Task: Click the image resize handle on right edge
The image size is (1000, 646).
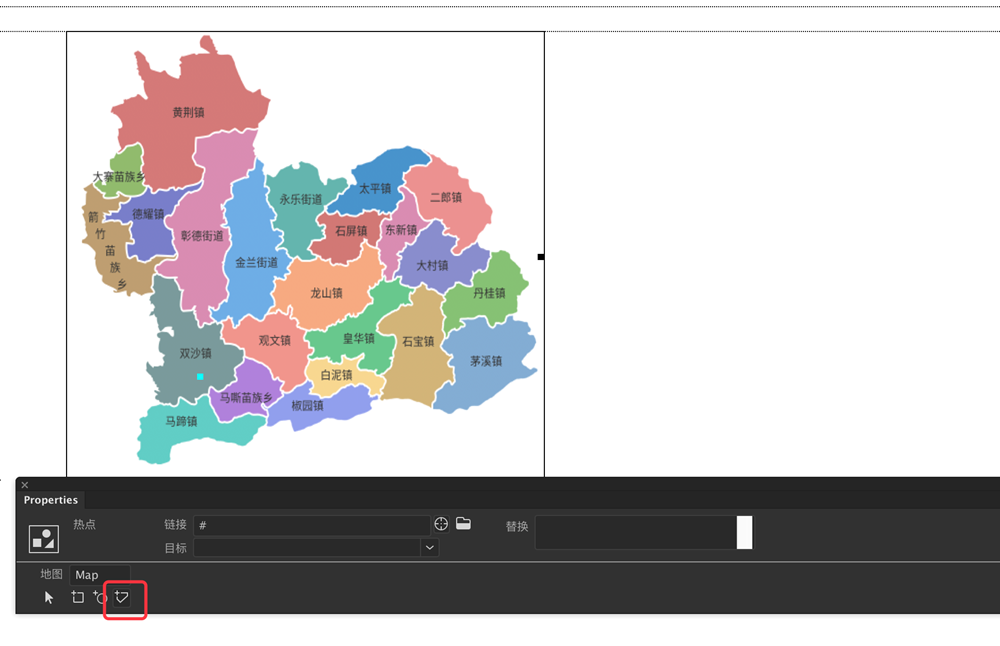Action: [x=541, y=257]
